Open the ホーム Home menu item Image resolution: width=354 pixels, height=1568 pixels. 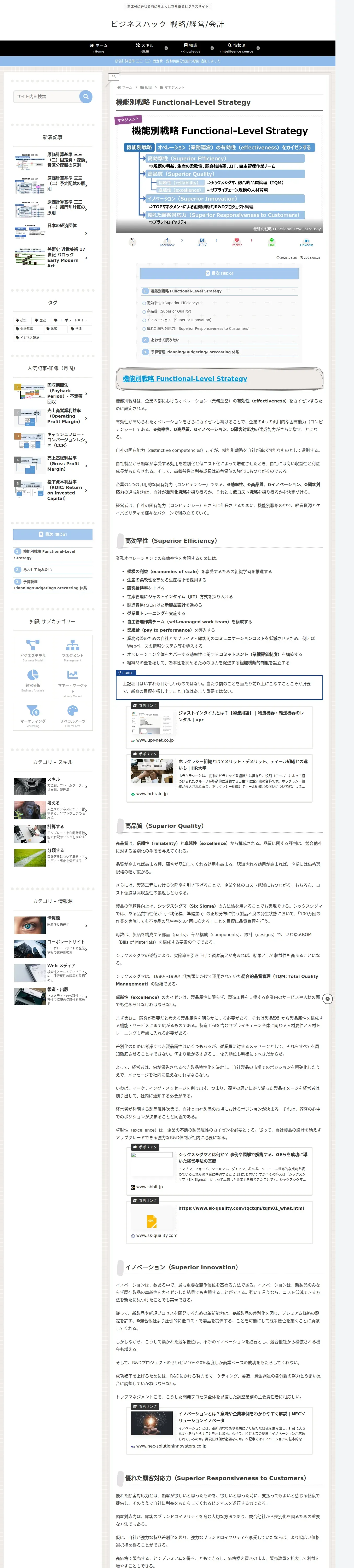click(98, 48)
